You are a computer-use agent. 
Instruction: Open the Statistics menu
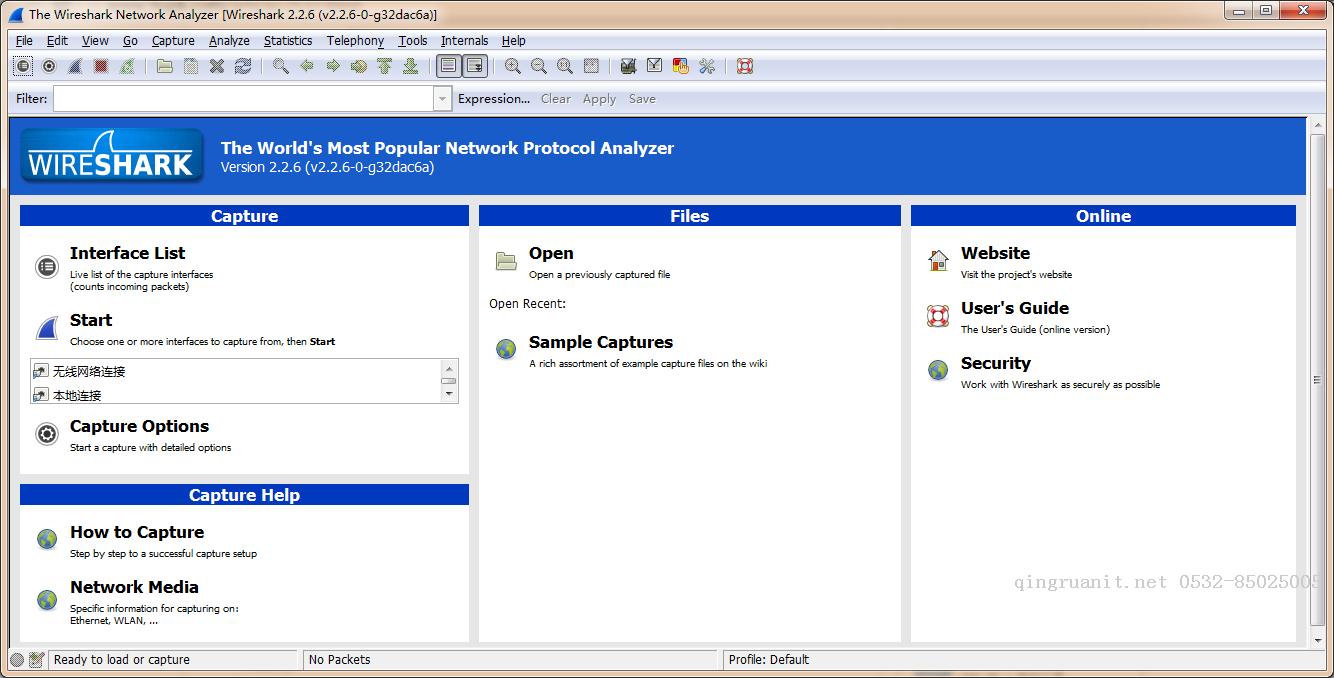pos(289,41)
